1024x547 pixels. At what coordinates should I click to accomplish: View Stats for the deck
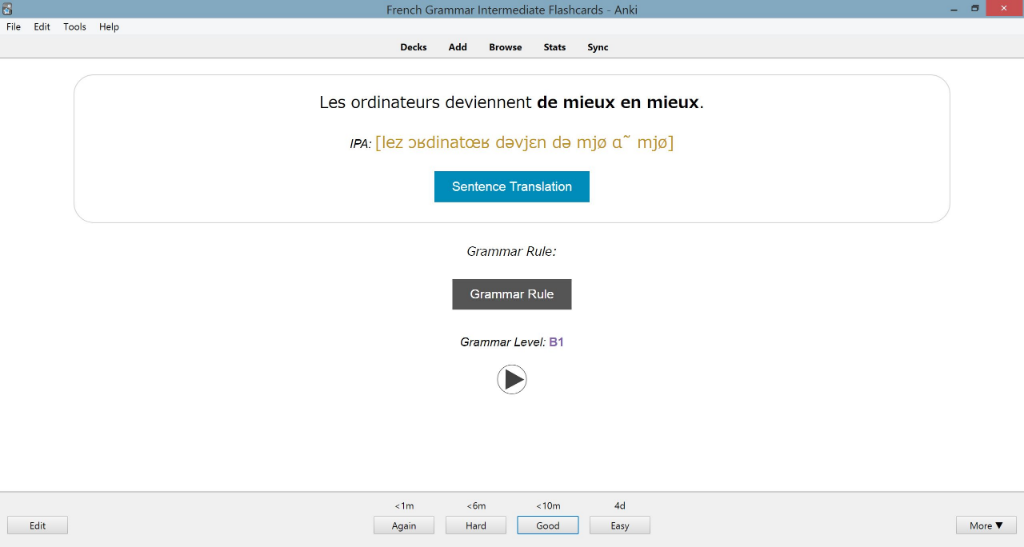[554, 47]
